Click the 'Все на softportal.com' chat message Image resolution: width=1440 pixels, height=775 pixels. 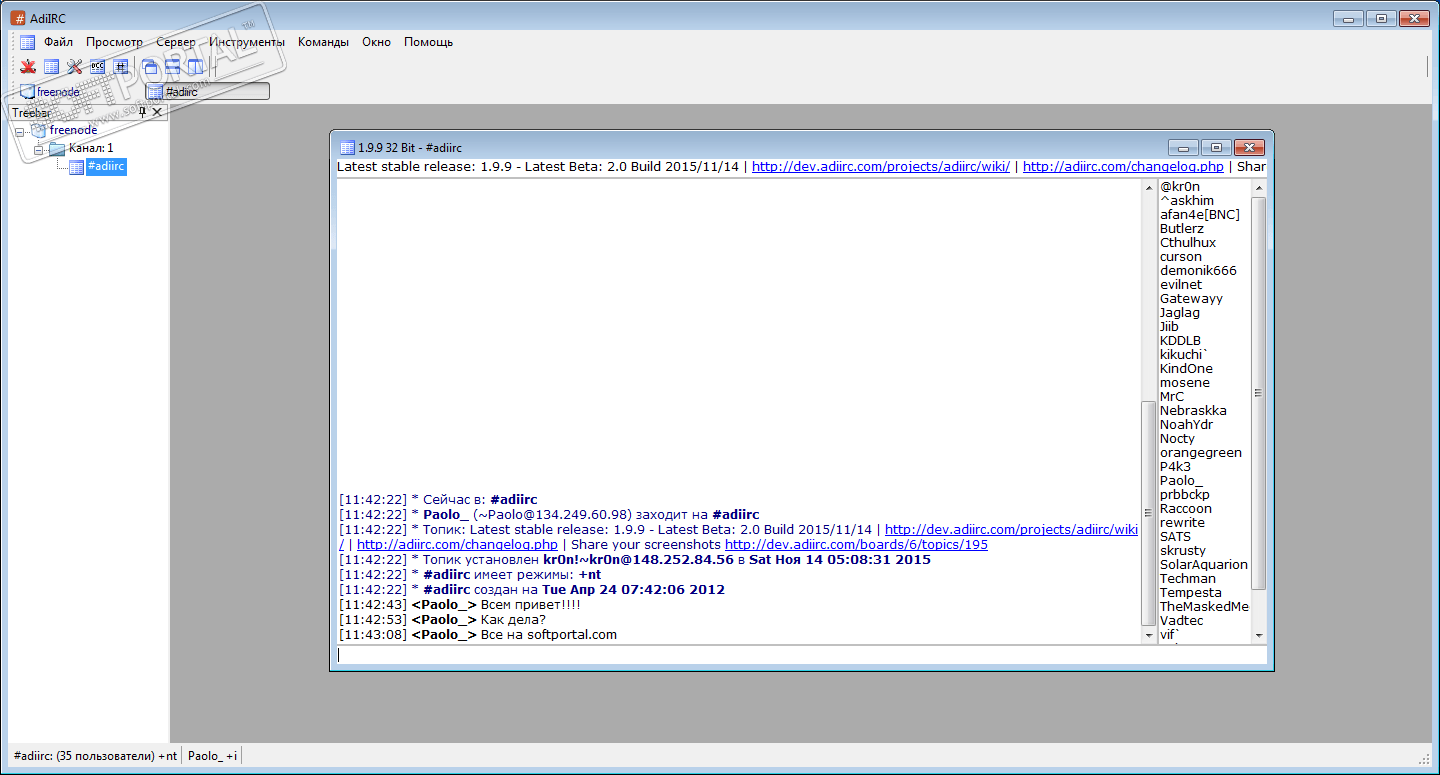click(x=549, y=635)
